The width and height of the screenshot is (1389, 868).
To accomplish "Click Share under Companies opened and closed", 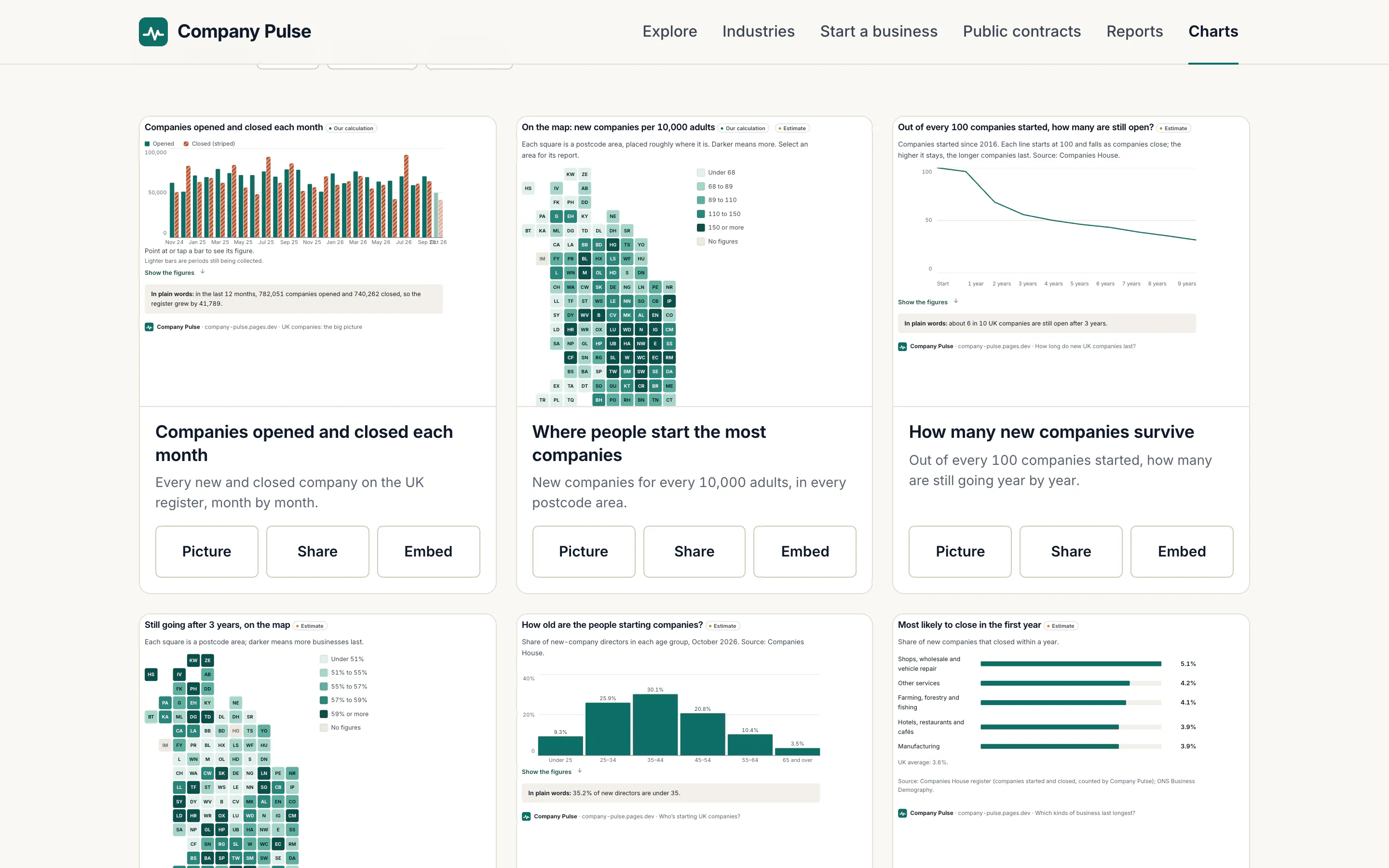I will (x=317, y=551).
